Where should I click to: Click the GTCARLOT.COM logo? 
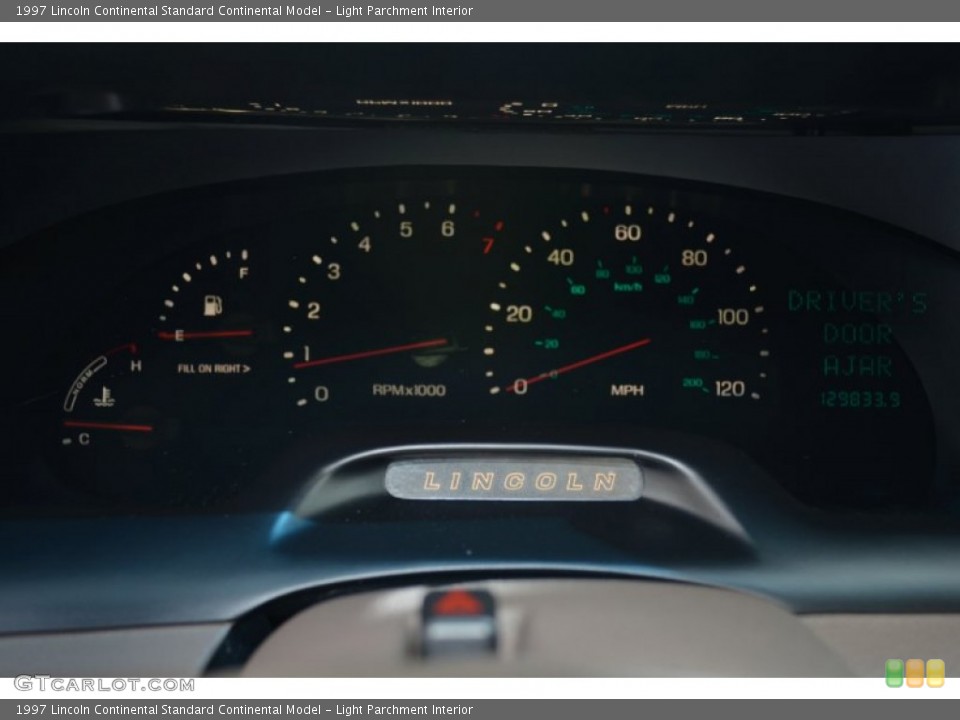(x=104, y=683)
